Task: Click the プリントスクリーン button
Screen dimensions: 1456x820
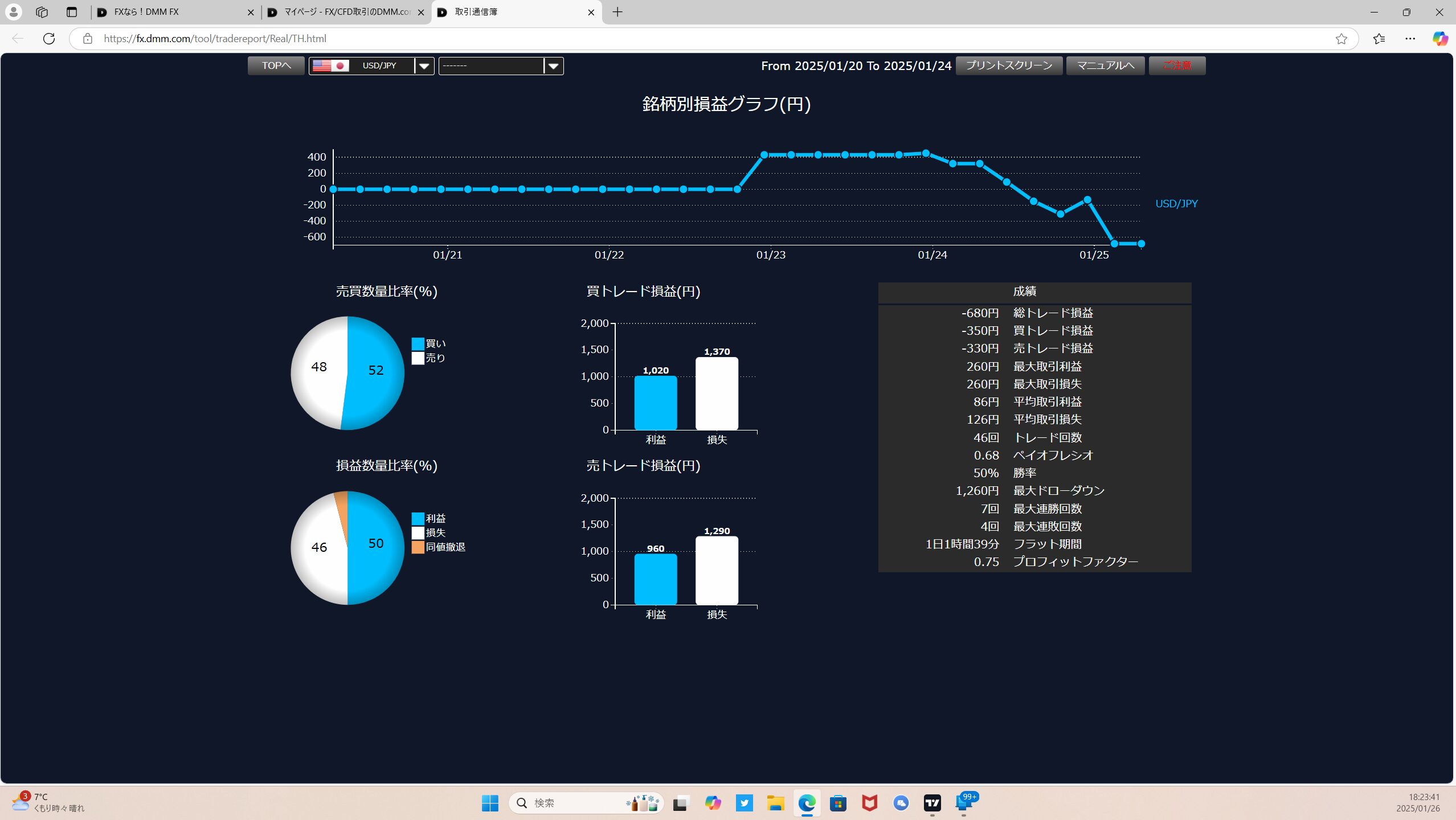Action: click(x=1009, y=65)
